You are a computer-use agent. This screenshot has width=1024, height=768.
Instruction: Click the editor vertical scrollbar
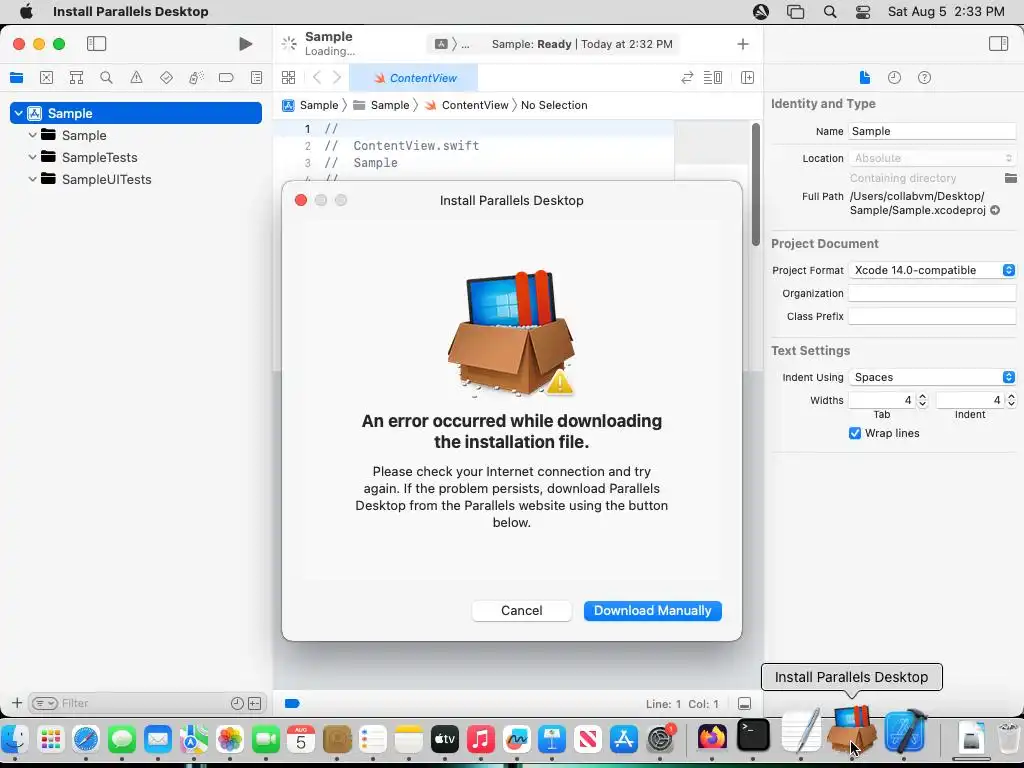tap(756, 185)
